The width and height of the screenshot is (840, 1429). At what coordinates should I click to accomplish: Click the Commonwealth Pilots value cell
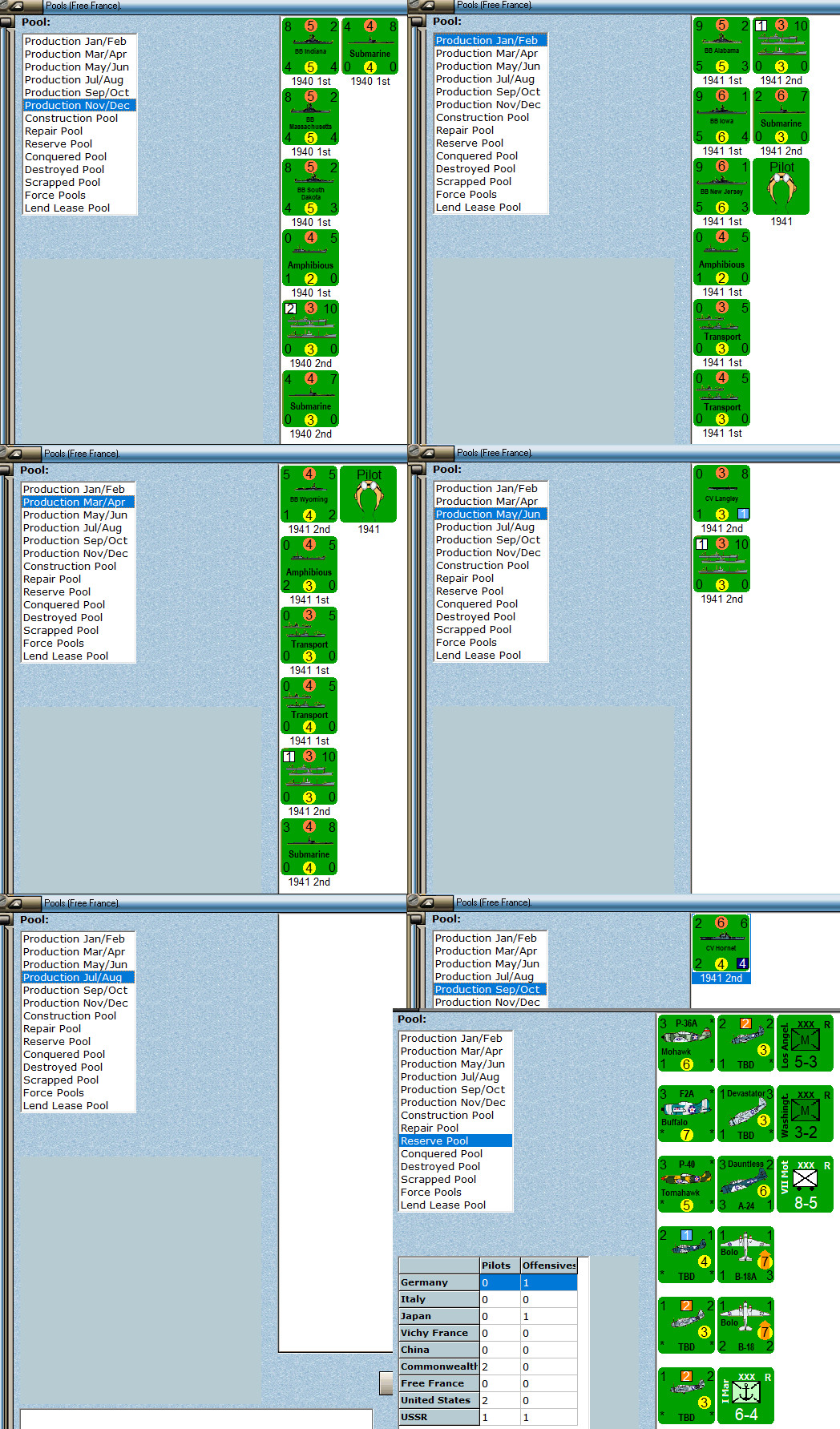tap(500, 1366)
